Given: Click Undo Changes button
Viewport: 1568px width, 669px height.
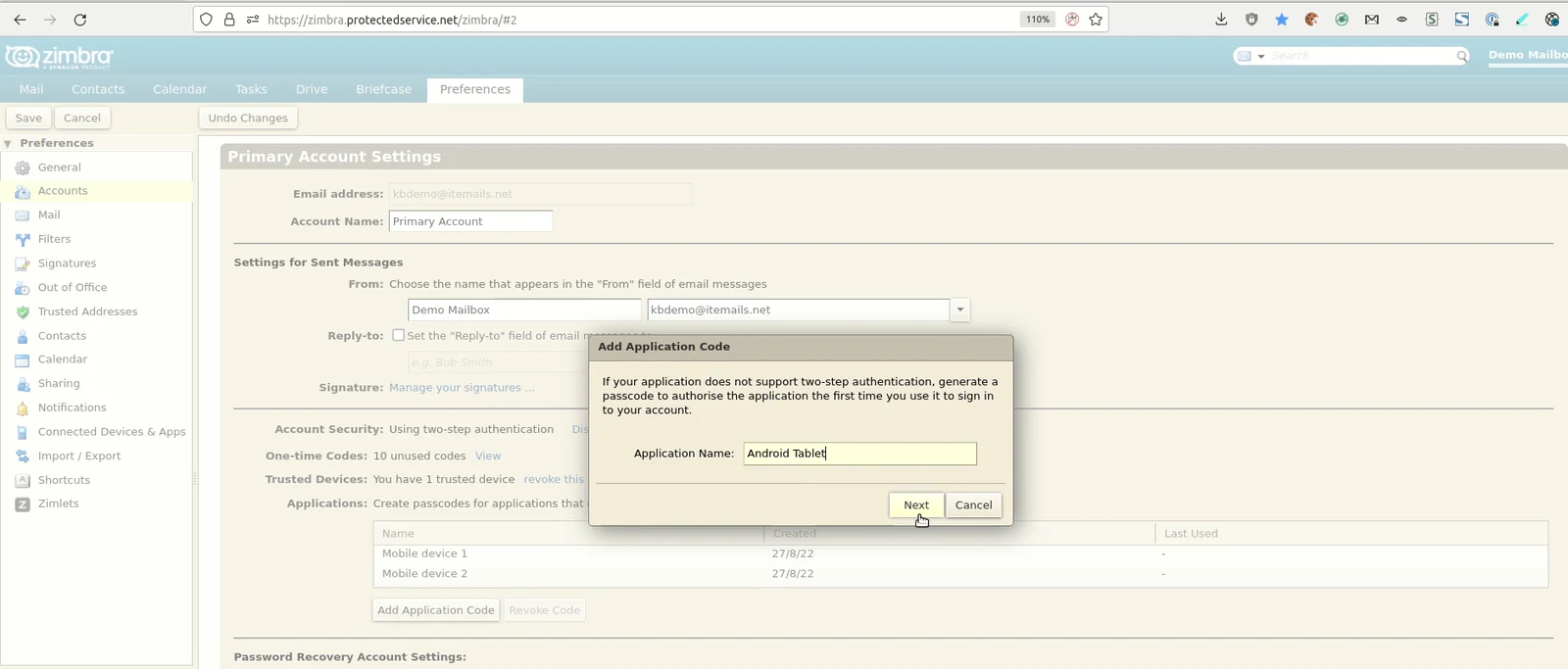Looking at the screenshot, I should coord(248,118).
